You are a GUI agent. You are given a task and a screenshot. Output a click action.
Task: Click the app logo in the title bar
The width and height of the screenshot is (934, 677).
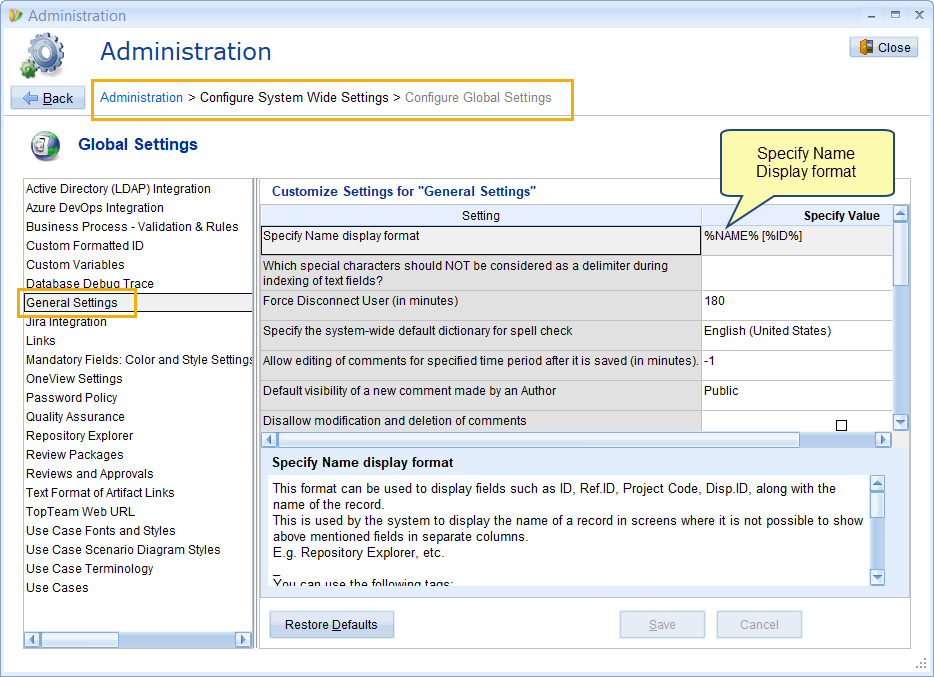point(15,15)
